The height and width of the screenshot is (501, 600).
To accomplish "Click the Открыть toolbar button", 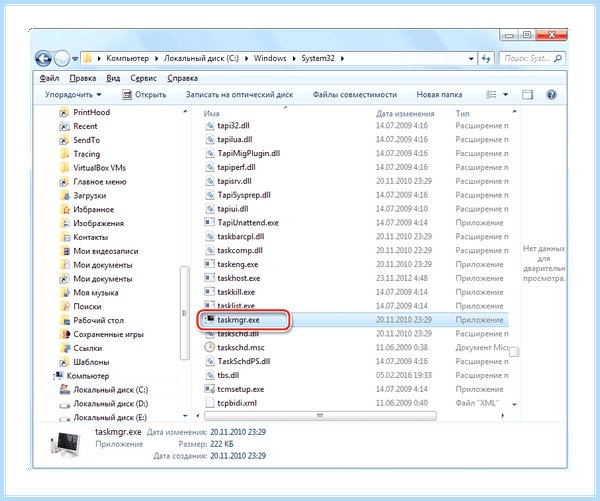I will tap(144, 95).
